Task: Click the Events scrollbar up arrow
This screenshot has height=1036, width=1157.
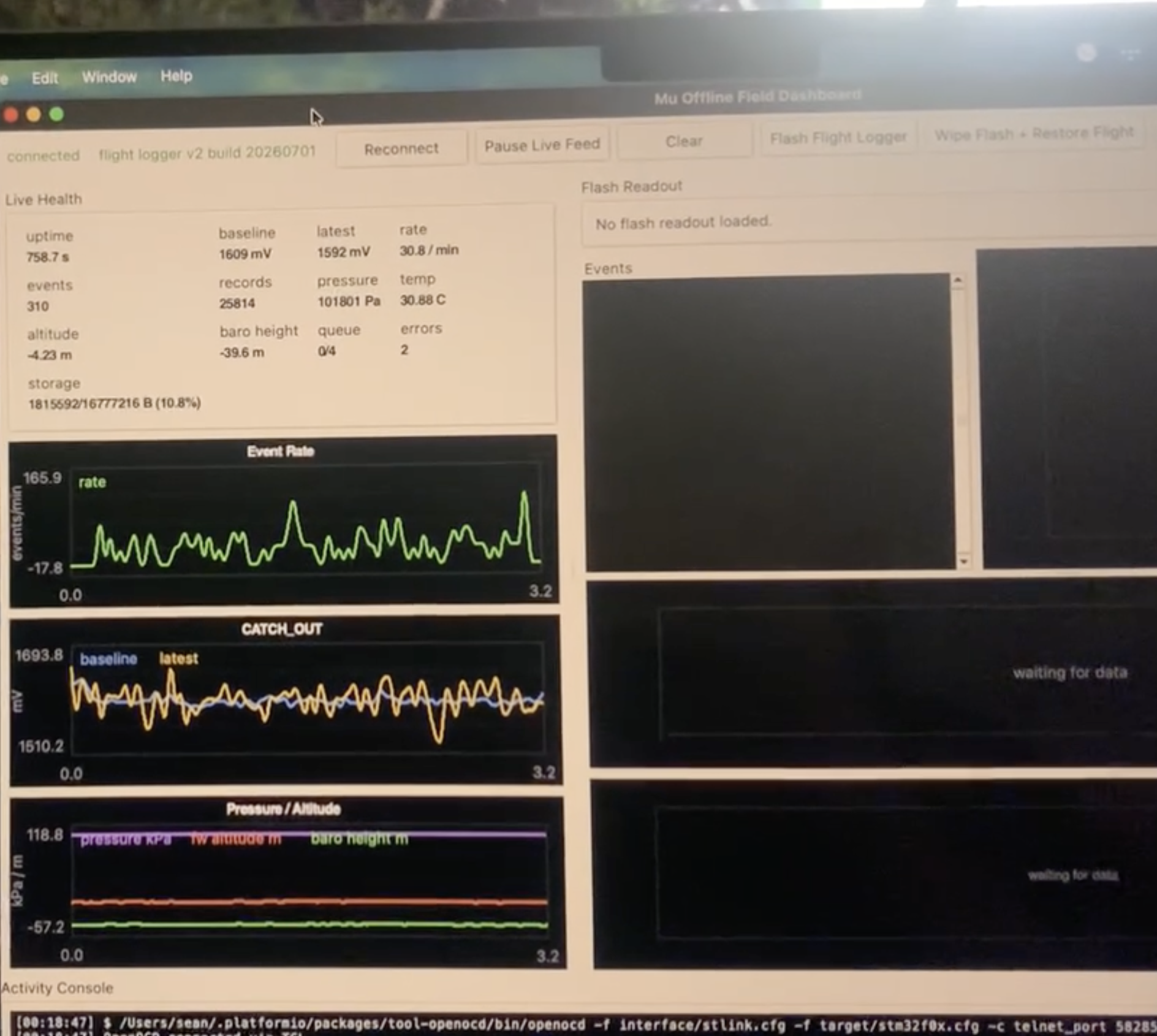Action: point(958,280)
